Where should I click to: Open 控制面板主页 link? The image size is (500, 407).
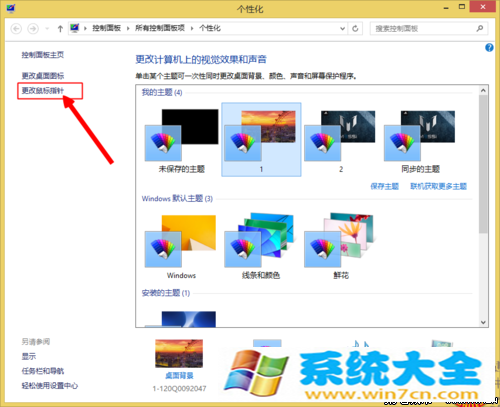pyautogui.click(x=43, y=55)
